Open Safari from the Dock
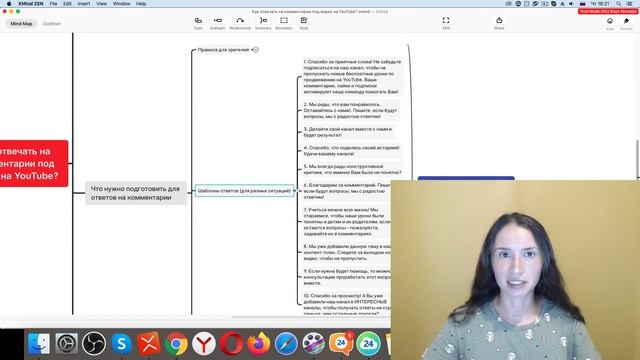Viewport: 640px width, 360px height. (x=286, y=343)
